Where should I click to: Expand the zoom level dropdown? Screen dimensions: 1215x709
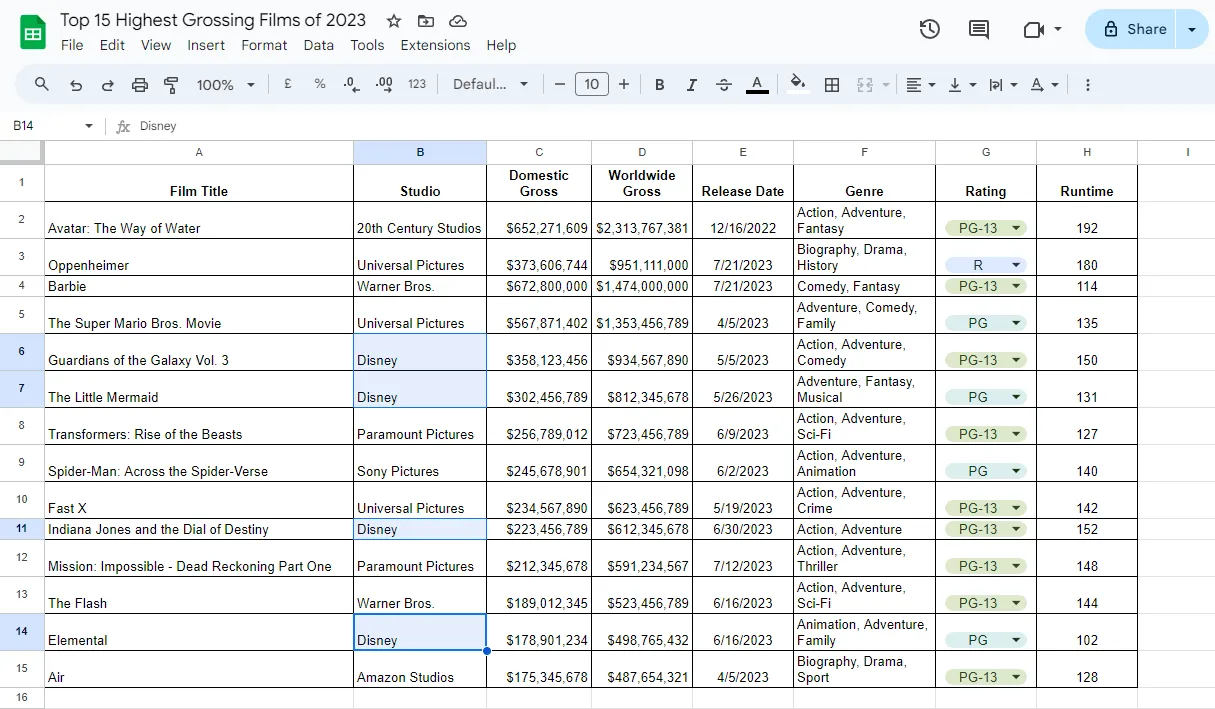[251, 85]
